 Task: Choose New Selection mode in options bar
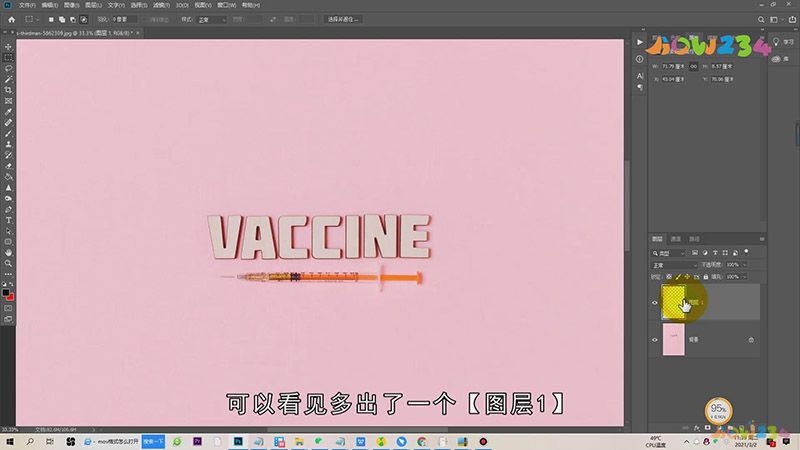pyautogui.click(x=51, y=19)
